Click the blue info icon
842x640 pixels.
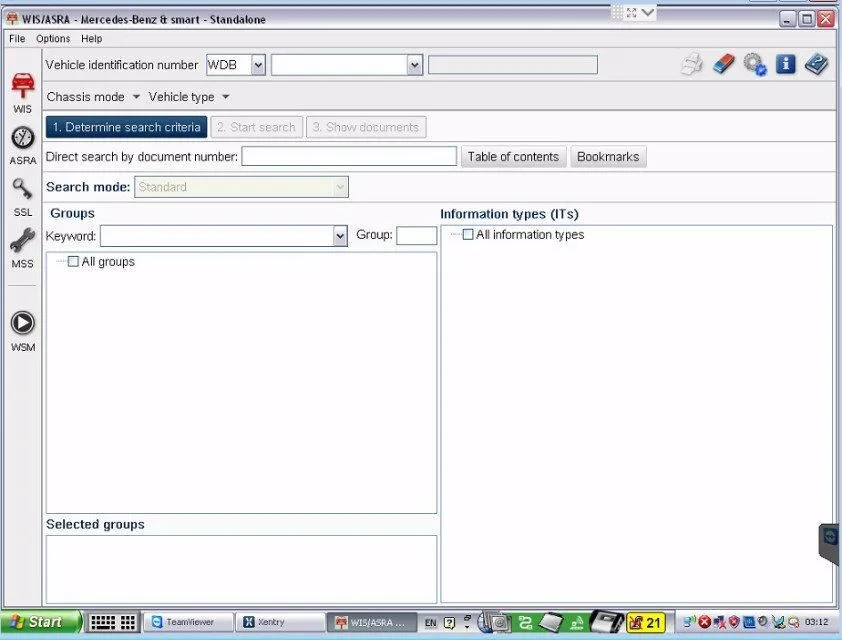pos(786,64)
